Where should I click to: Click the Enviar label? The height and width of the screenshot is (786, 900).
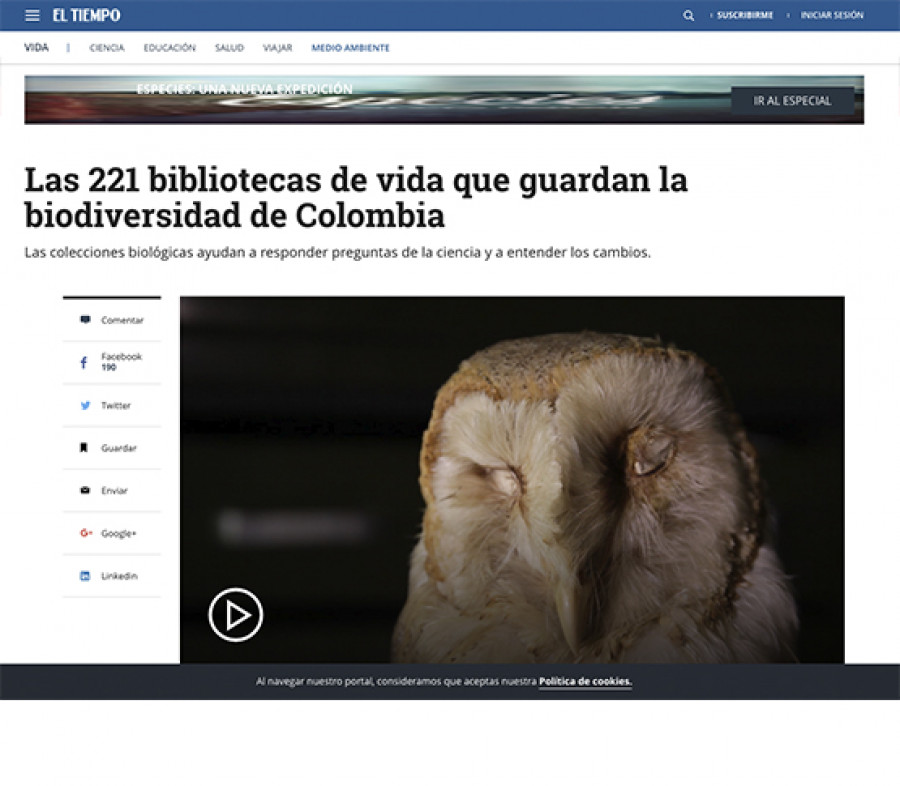pyautogui.click(x=114, y=490)
